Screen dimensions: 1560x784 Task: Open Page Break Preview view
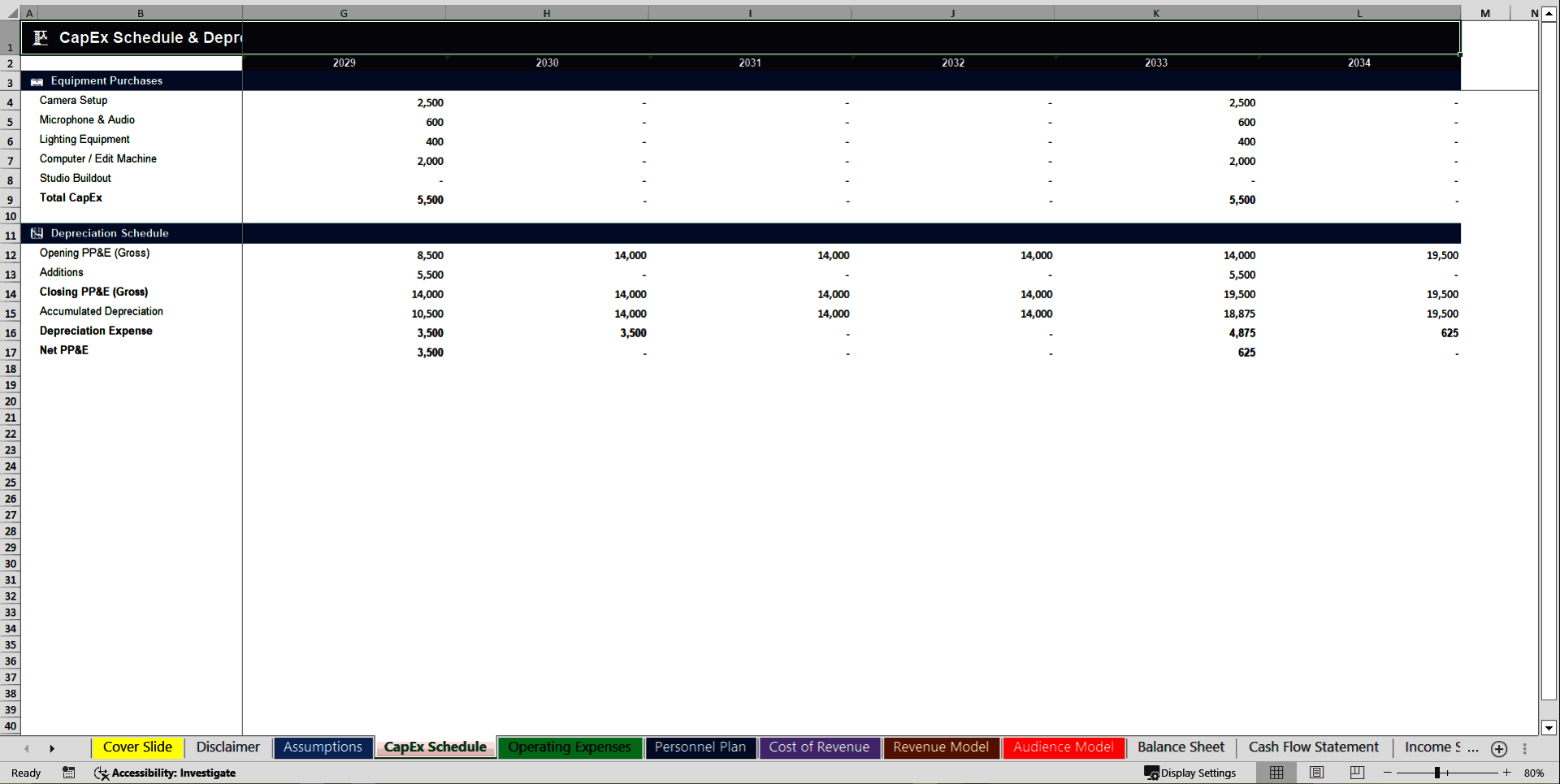pyautogui.click(x=1355, y=773)
